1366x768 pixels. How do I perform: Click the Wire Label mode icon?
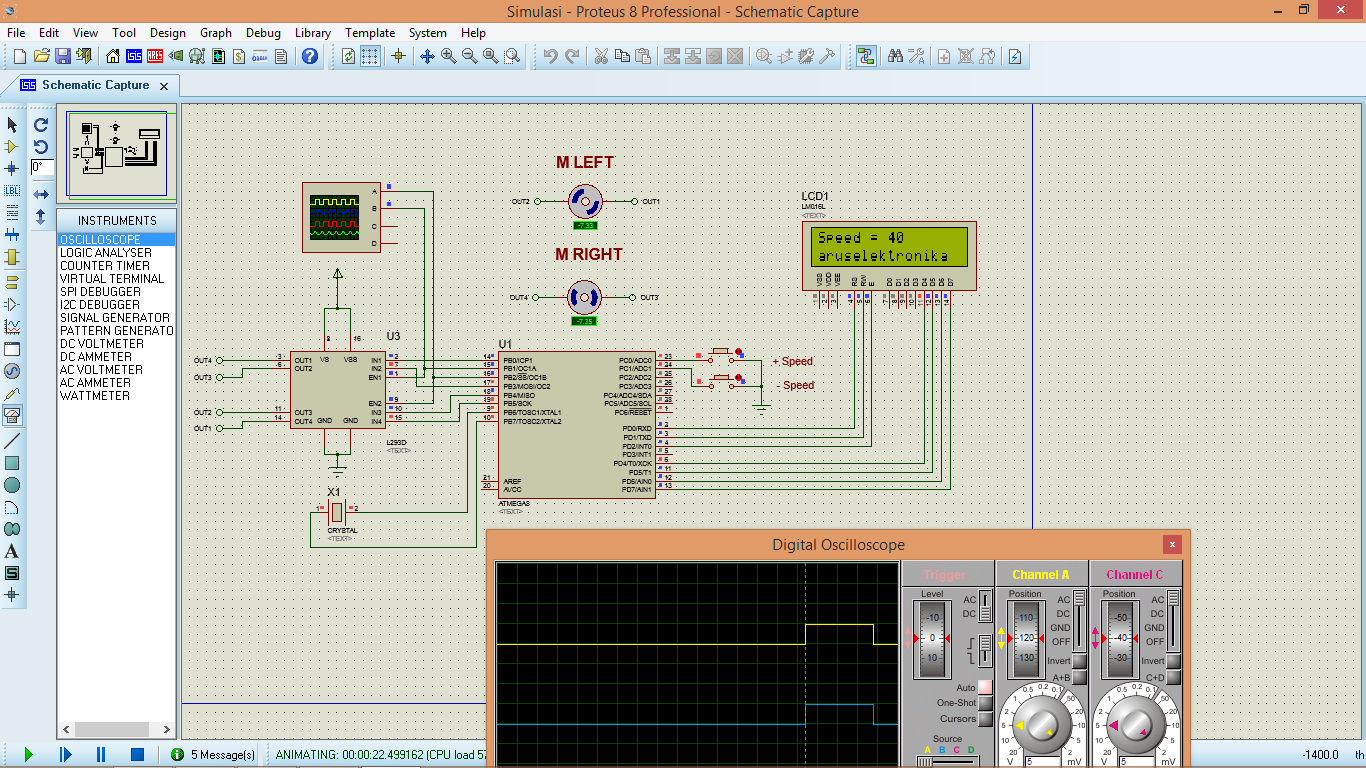click(x=12, y=190)
